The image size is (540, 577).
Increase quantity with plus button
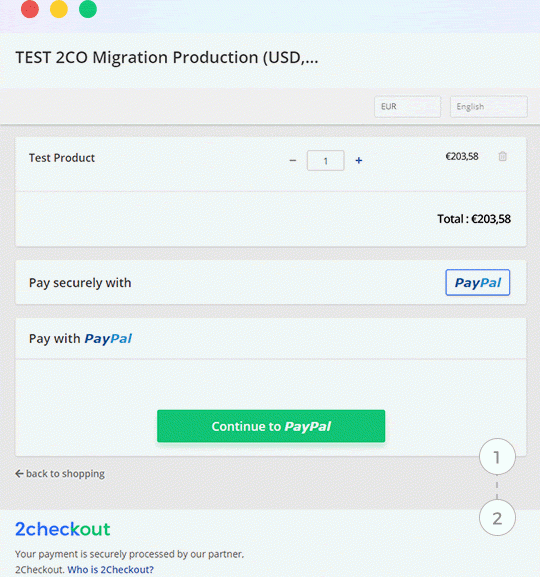[x=359, y=160]
